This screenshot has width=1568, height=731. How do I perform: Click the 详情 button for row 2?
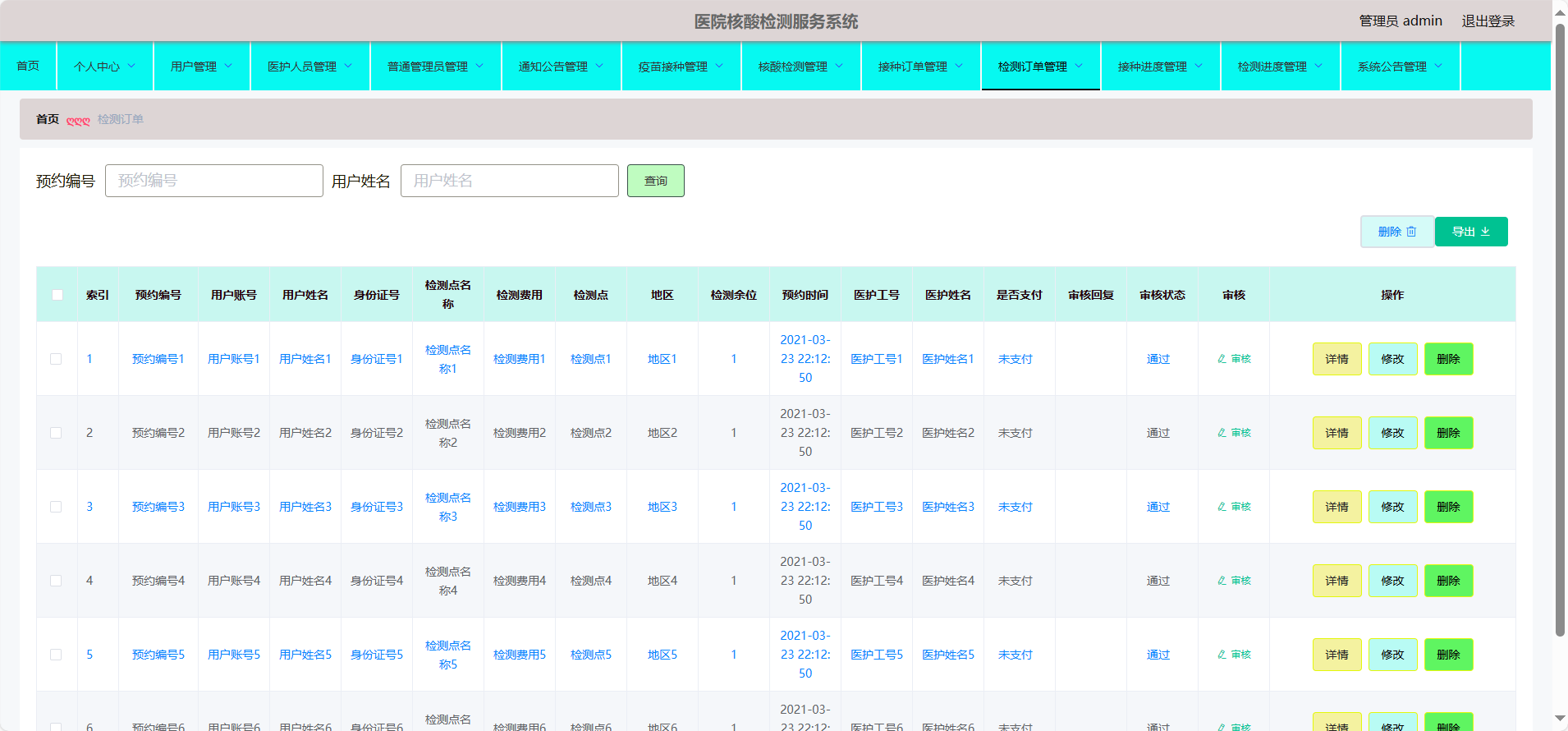(1336, 433)
